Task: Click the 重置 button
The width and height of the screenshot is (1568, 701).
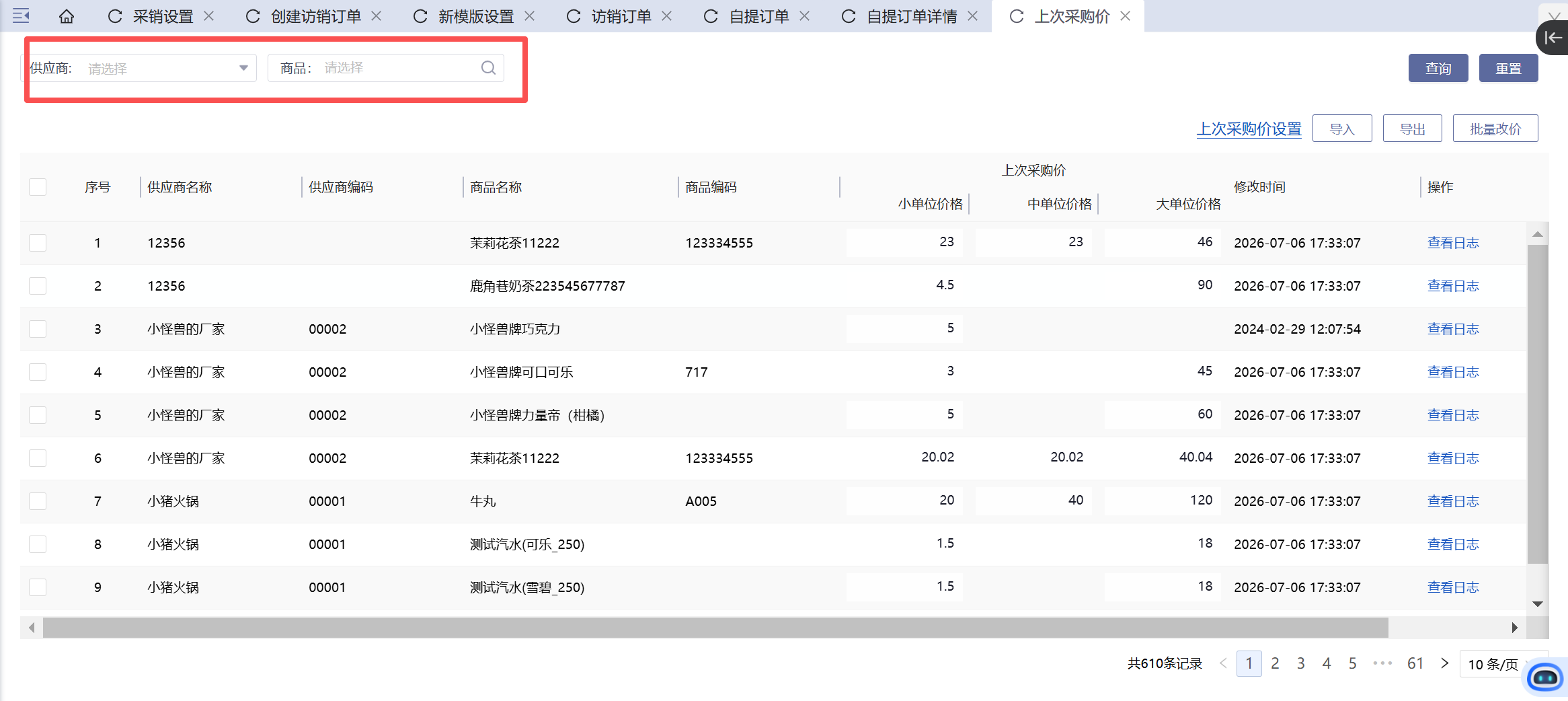Action: pyautogui.click(x=1508, y=68)
